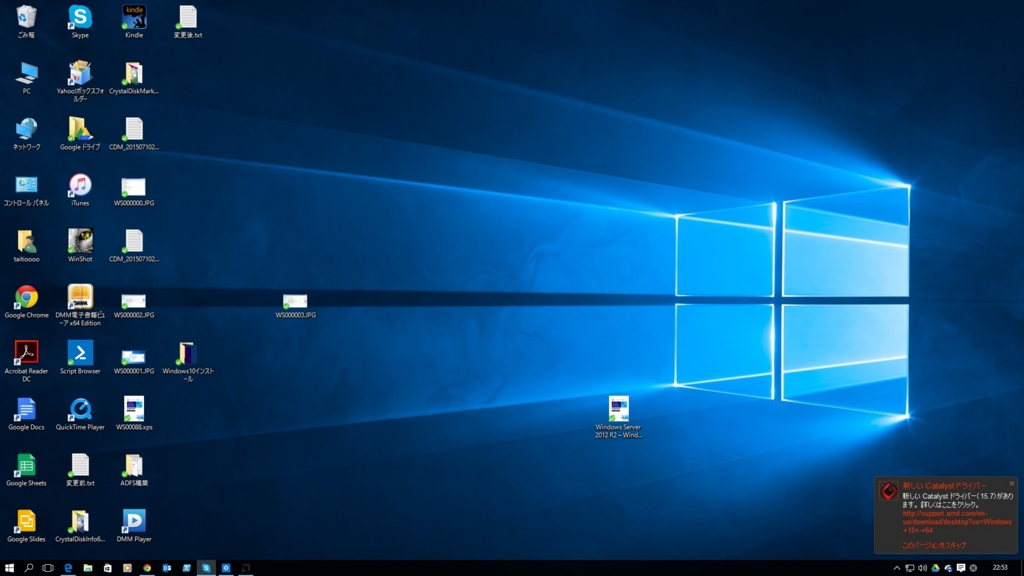
Task: Open File Explorer from the taskbar
Action: point(88,568)
